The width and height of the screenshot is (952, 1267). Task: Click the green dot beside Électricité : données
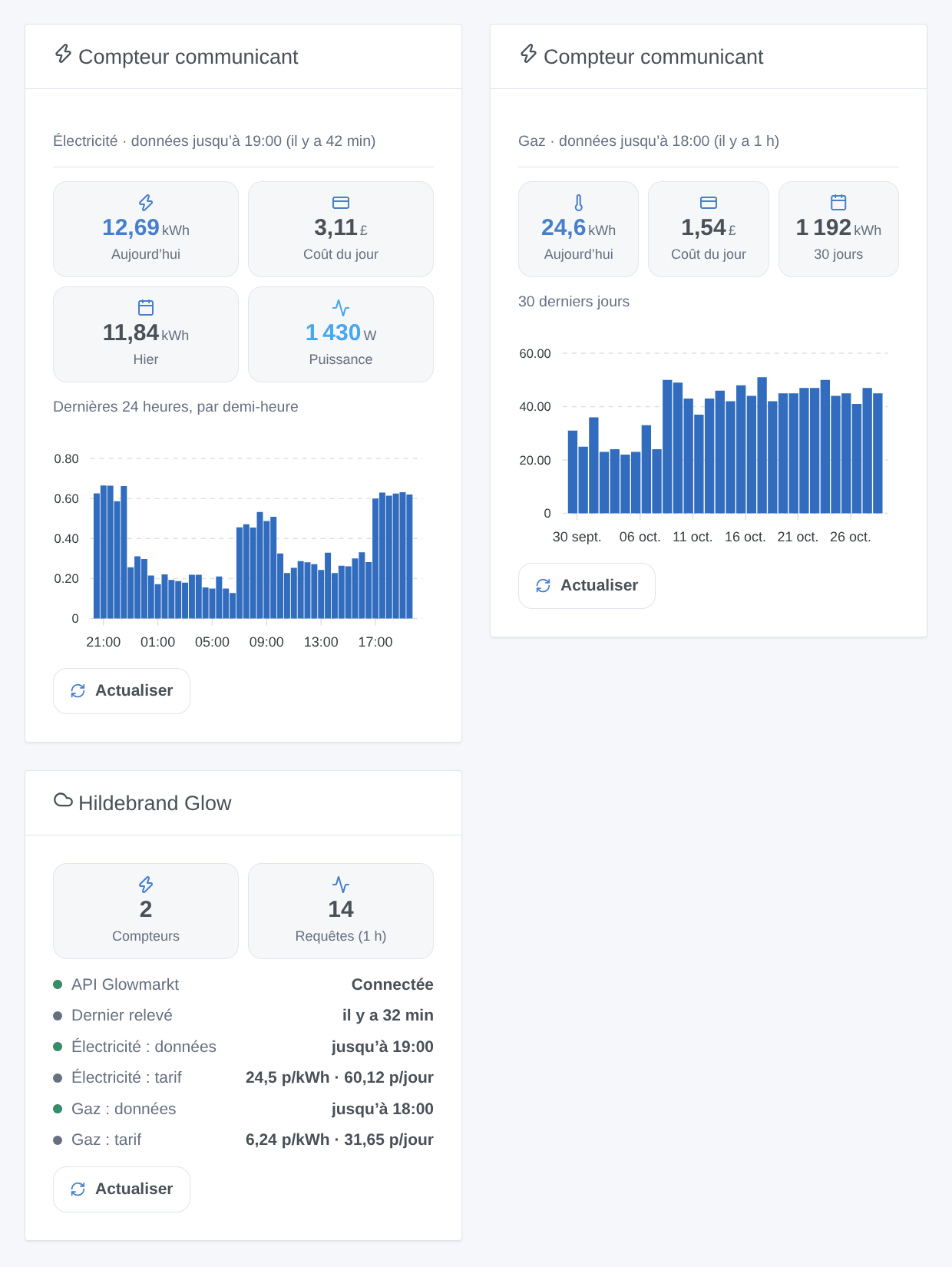[58, 1047]
